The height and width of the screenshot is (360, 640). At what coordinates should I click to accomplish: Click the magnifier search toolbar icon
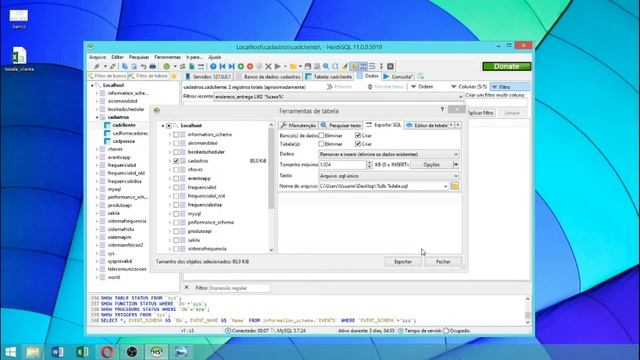(326, 66)
